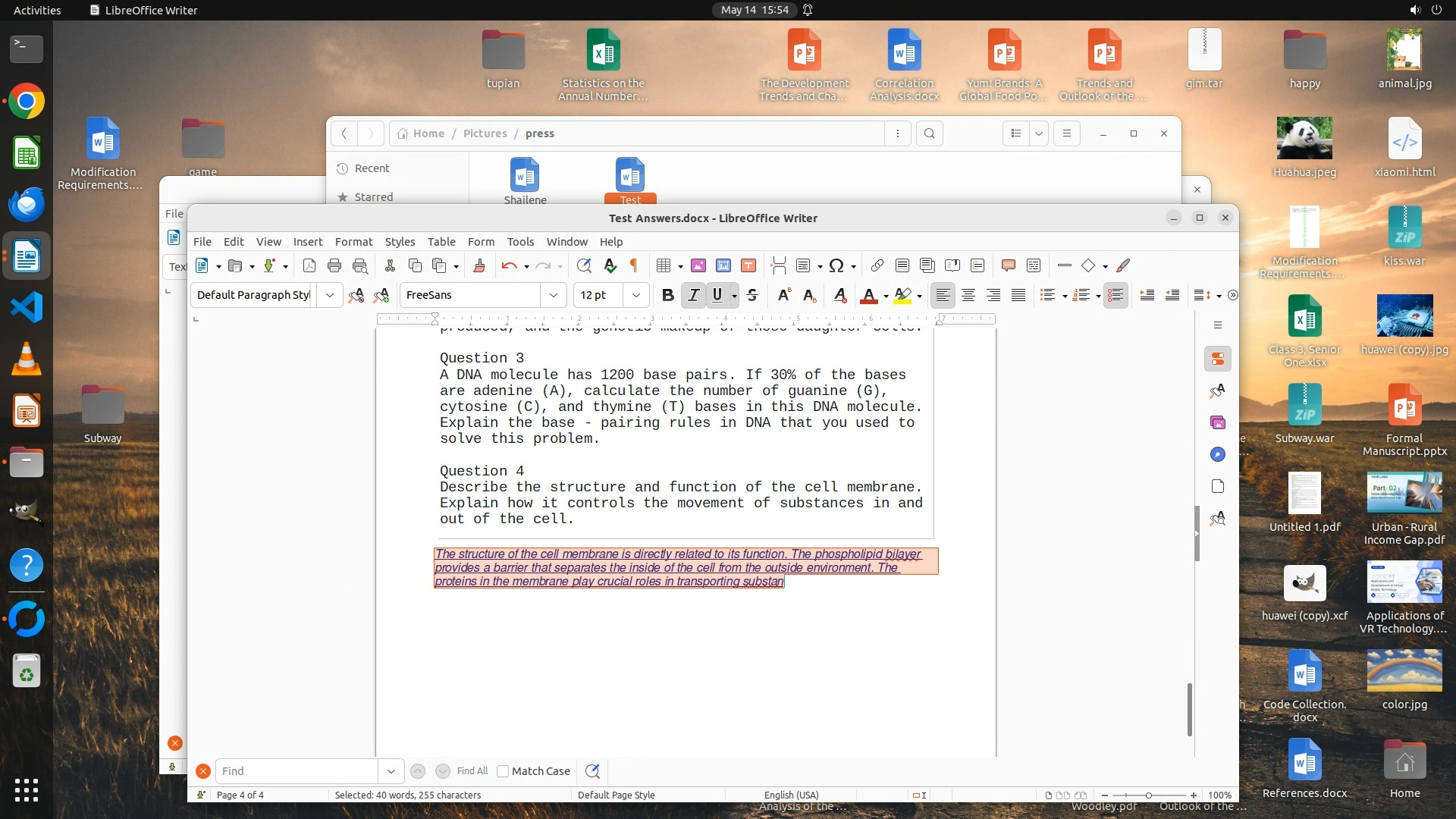The image size is (1456, 819).
Task: Click the Strikethrough formatting icon
Action: pos(752,295)
